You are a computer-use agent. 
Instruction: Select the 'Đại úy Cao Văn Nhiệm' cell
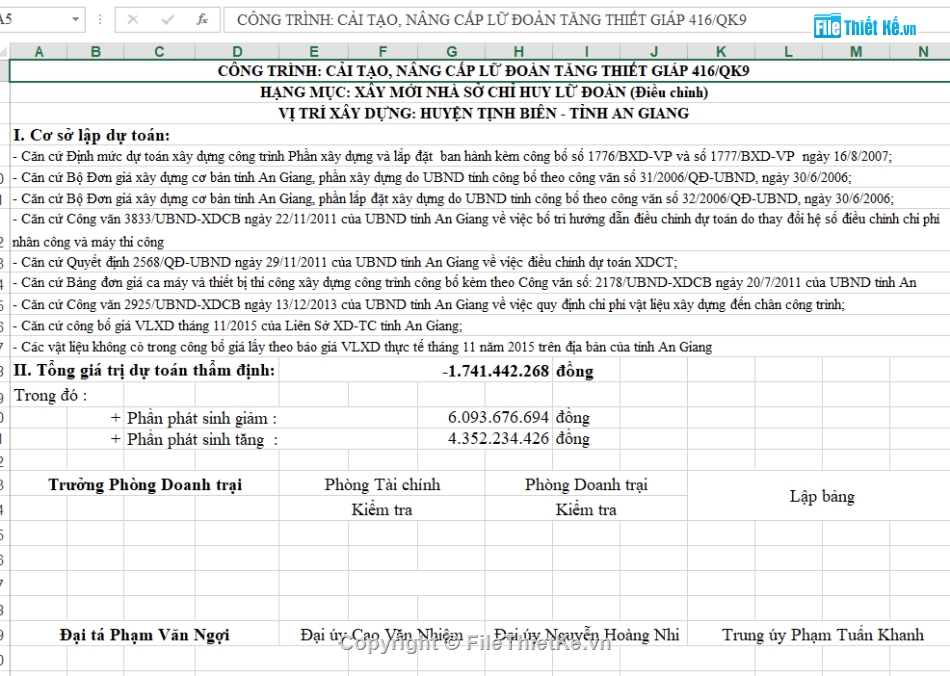382,635
